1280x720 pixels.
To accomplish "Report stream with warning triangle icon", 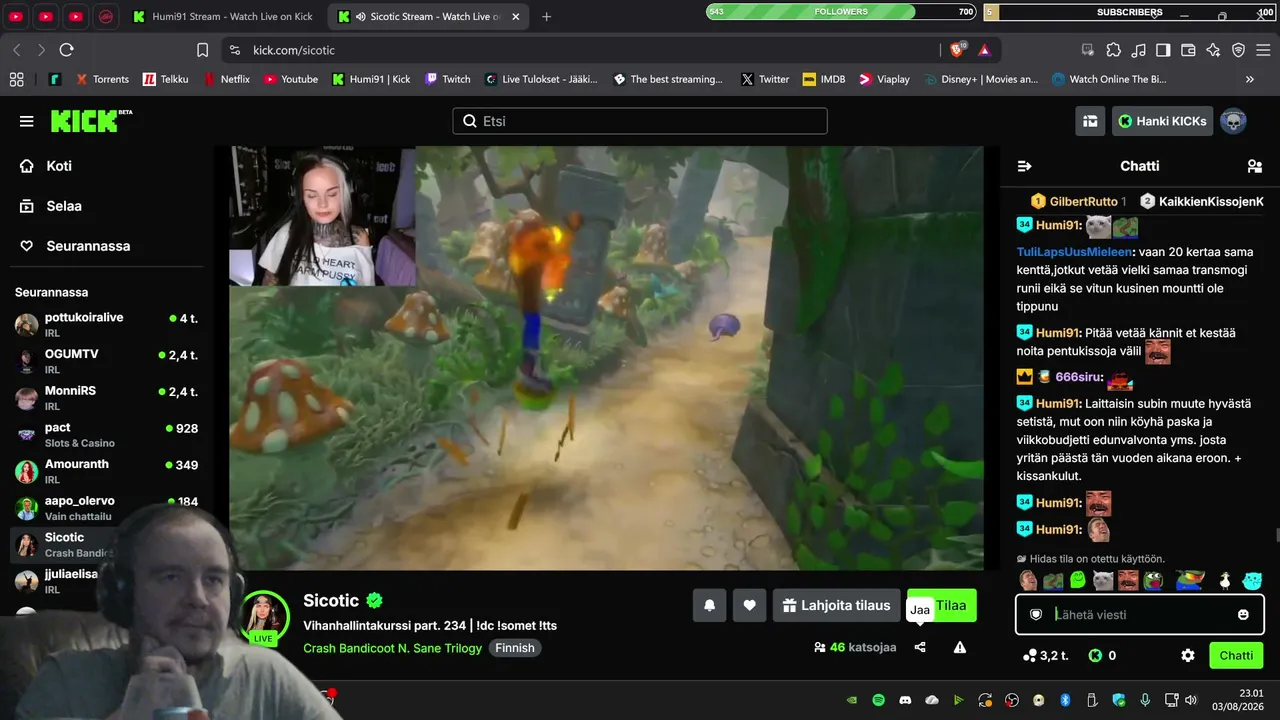I will [x=960, y=647].
